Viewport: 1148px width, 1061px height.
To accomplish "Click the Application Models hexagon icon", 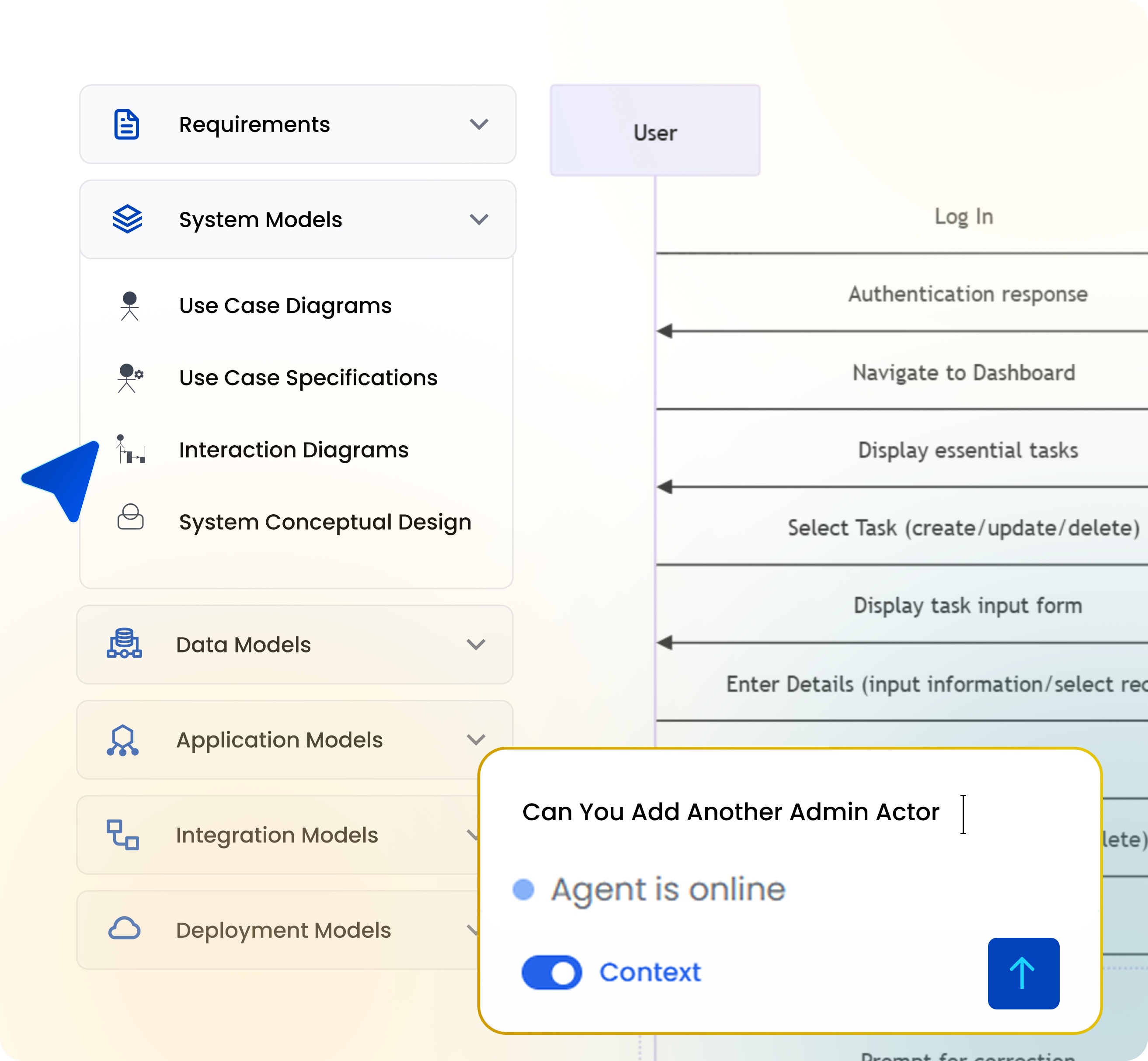I will 122,740.
